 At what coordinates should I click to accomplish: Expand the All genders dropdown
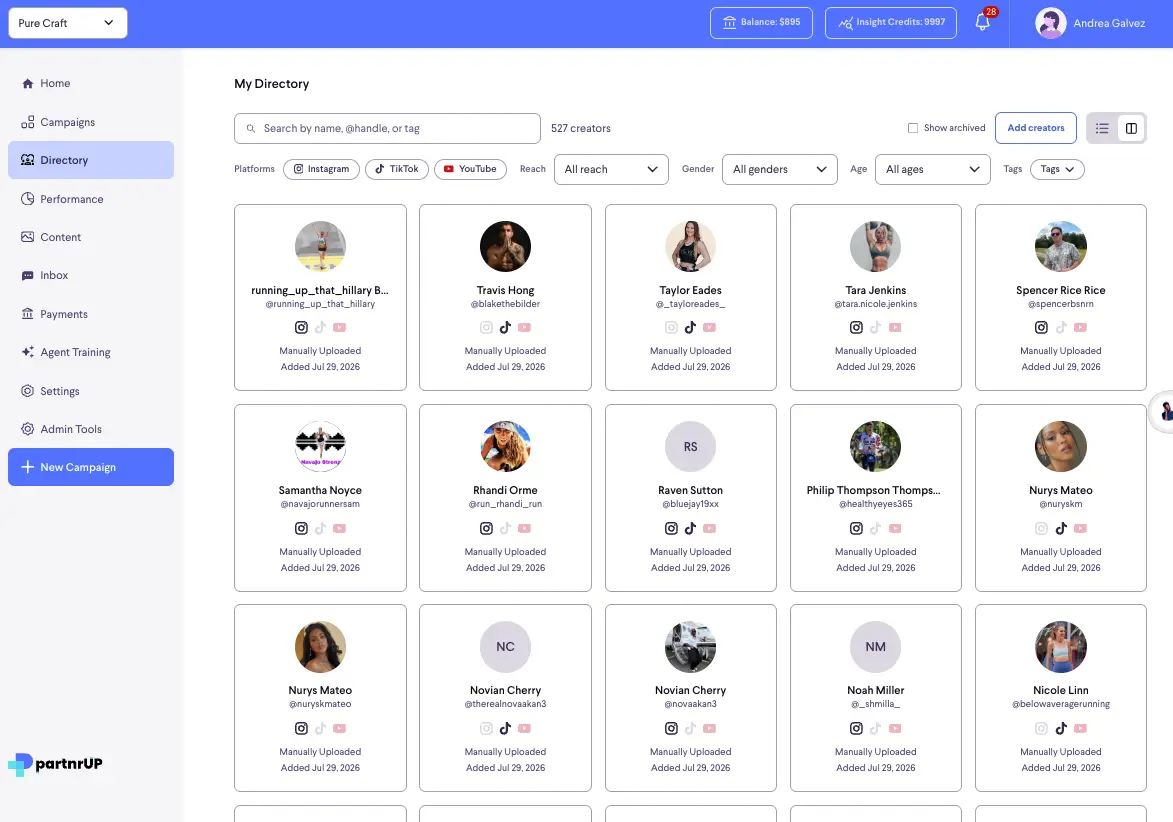click(x=780, y=169)
